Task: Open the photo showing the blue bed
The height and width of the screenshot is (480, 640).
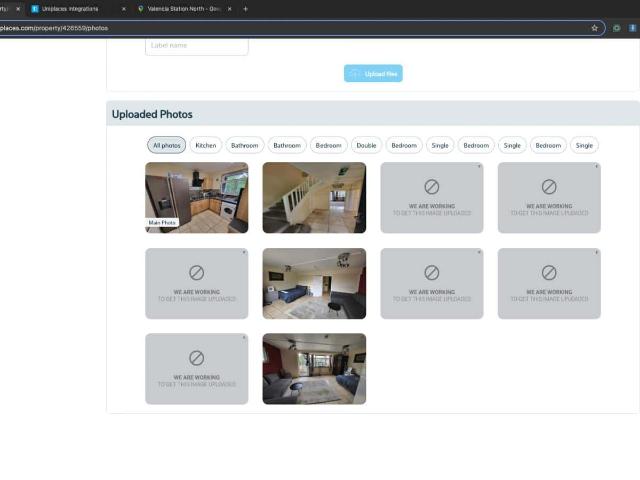Action: [314, 283]
